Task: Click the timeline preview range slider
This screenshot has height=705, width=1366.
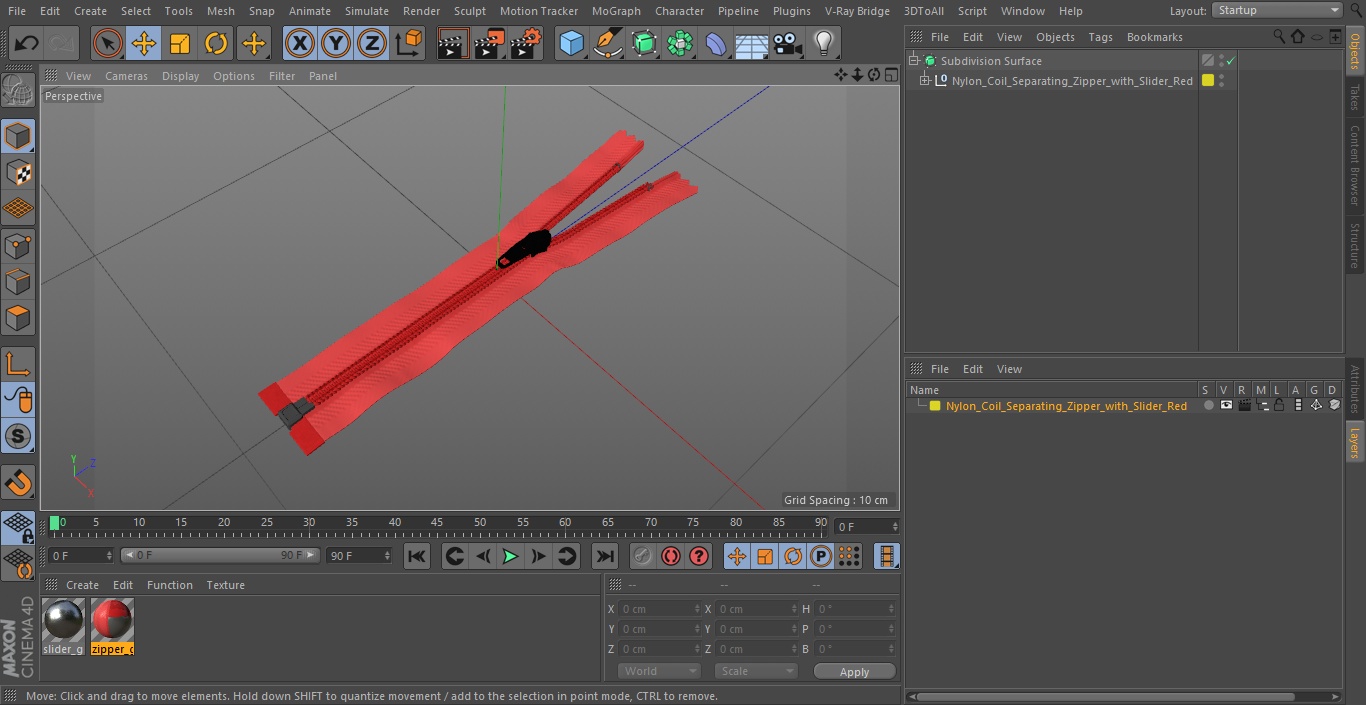Action: point(220,555)
